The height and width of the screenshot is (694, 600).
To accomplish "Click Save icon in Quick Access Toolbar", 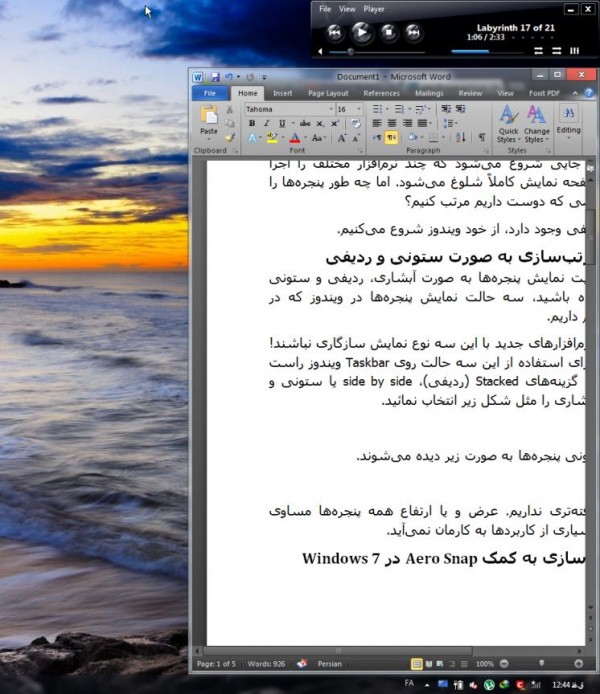I will tap(214, 76).
